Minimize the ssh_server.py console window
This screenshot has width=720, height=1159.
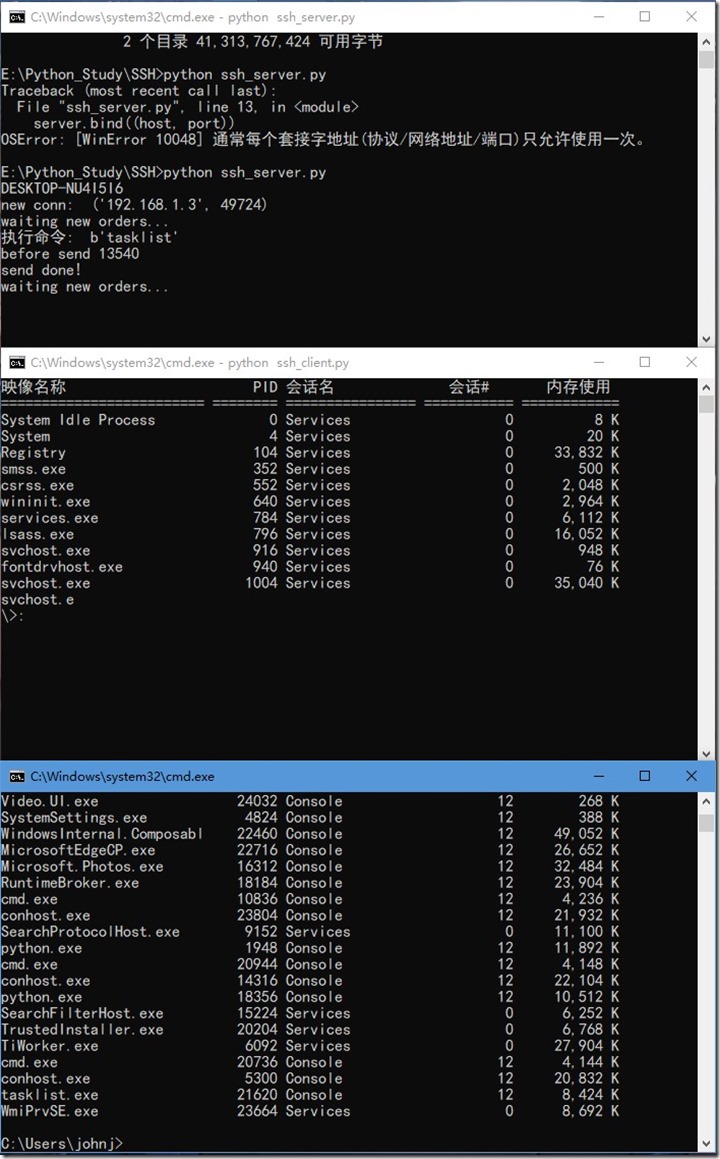[599, 16]
